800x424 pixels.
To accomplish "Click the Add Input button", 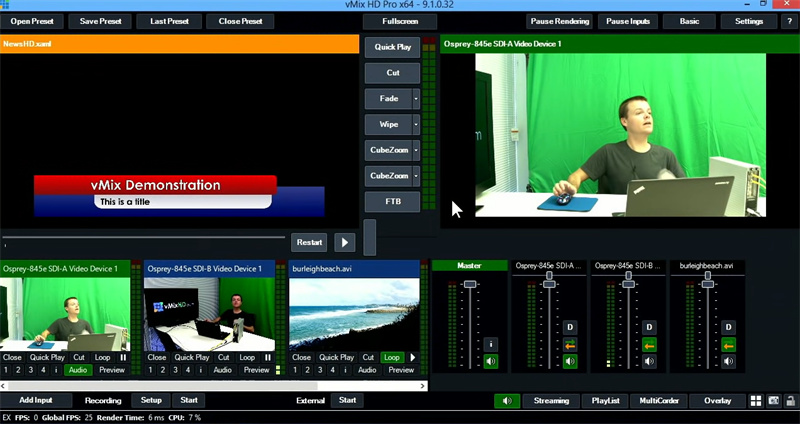I will point(36,400).
